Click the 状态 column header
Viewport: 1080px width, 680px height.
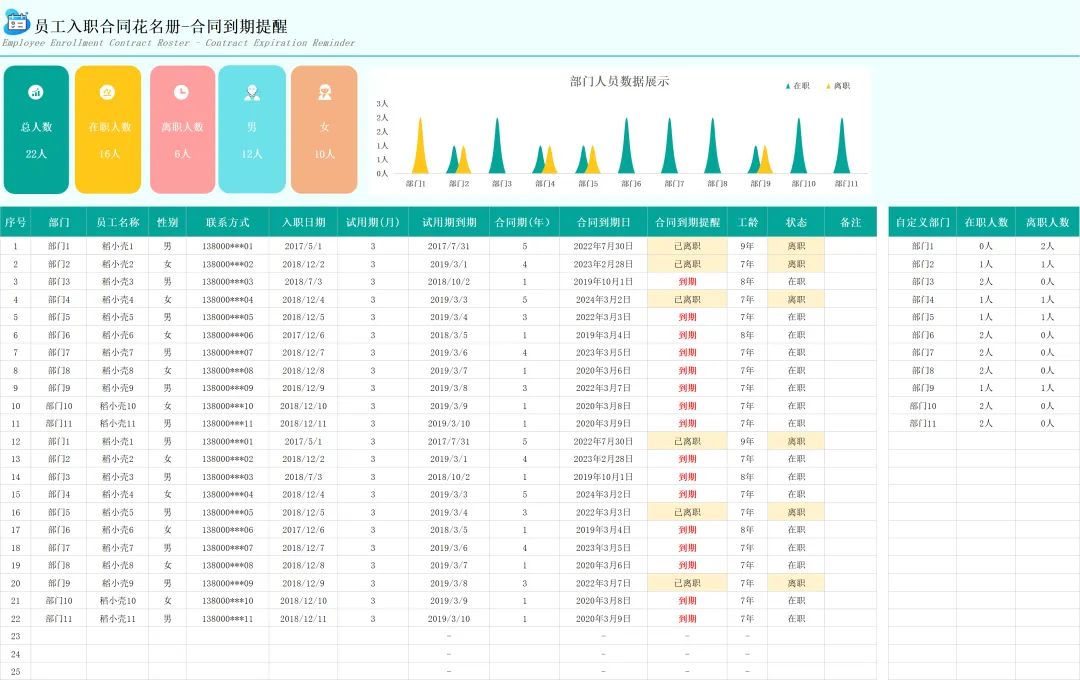pos(796,222)
